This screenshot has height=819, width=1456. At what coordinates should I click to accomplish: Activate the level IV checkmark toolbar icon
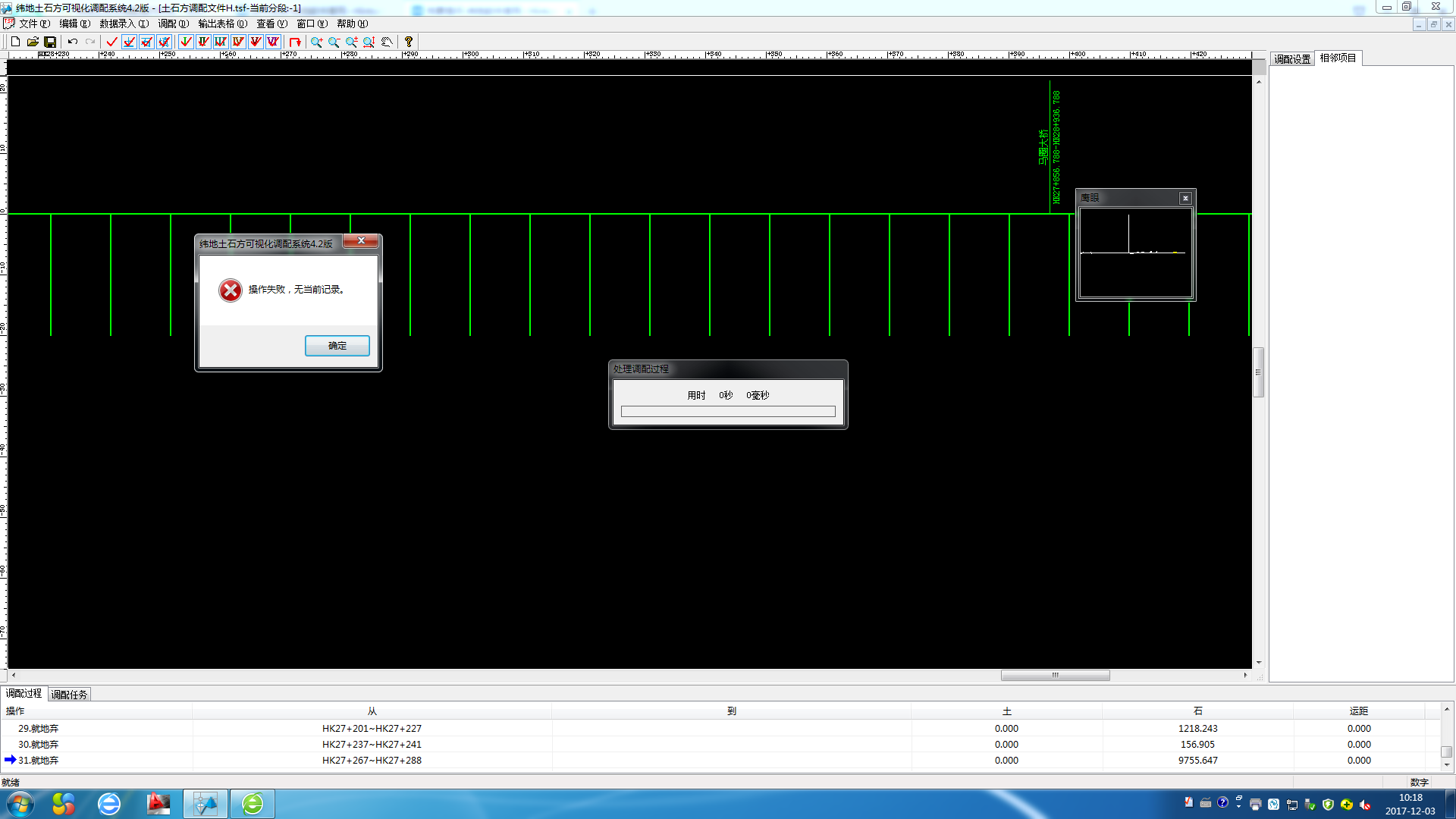coord(239,42)
